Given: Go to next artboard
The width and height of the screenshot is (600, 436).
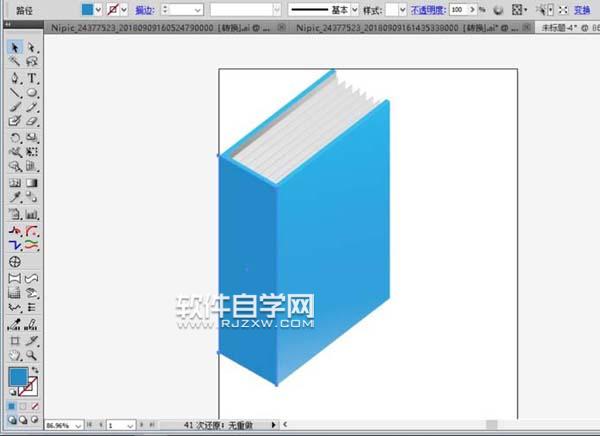Looking at the screenshot, I should (142, 425).
